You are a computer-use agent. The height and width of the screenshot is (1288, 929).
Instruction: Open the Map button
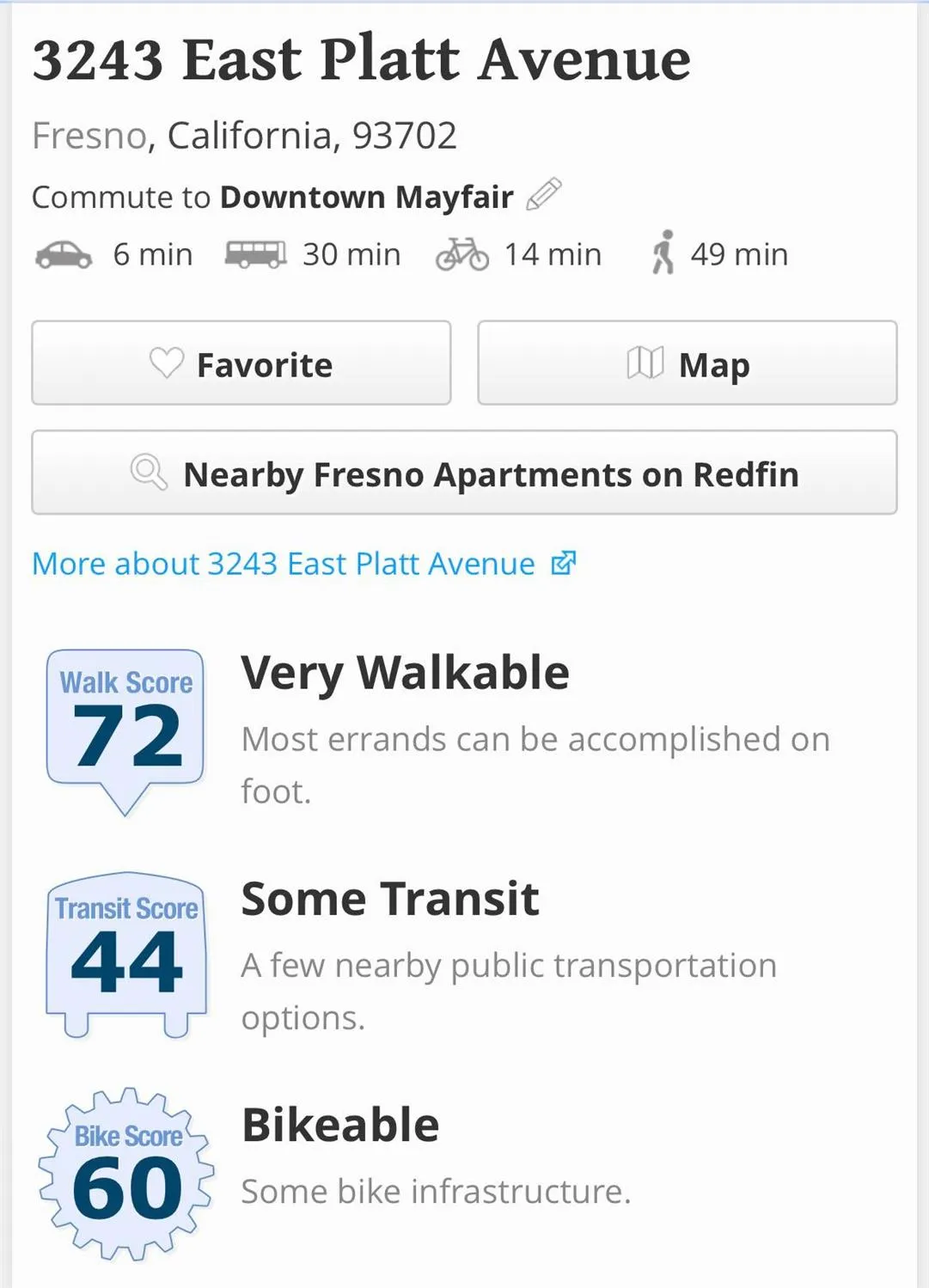(688, 363)
